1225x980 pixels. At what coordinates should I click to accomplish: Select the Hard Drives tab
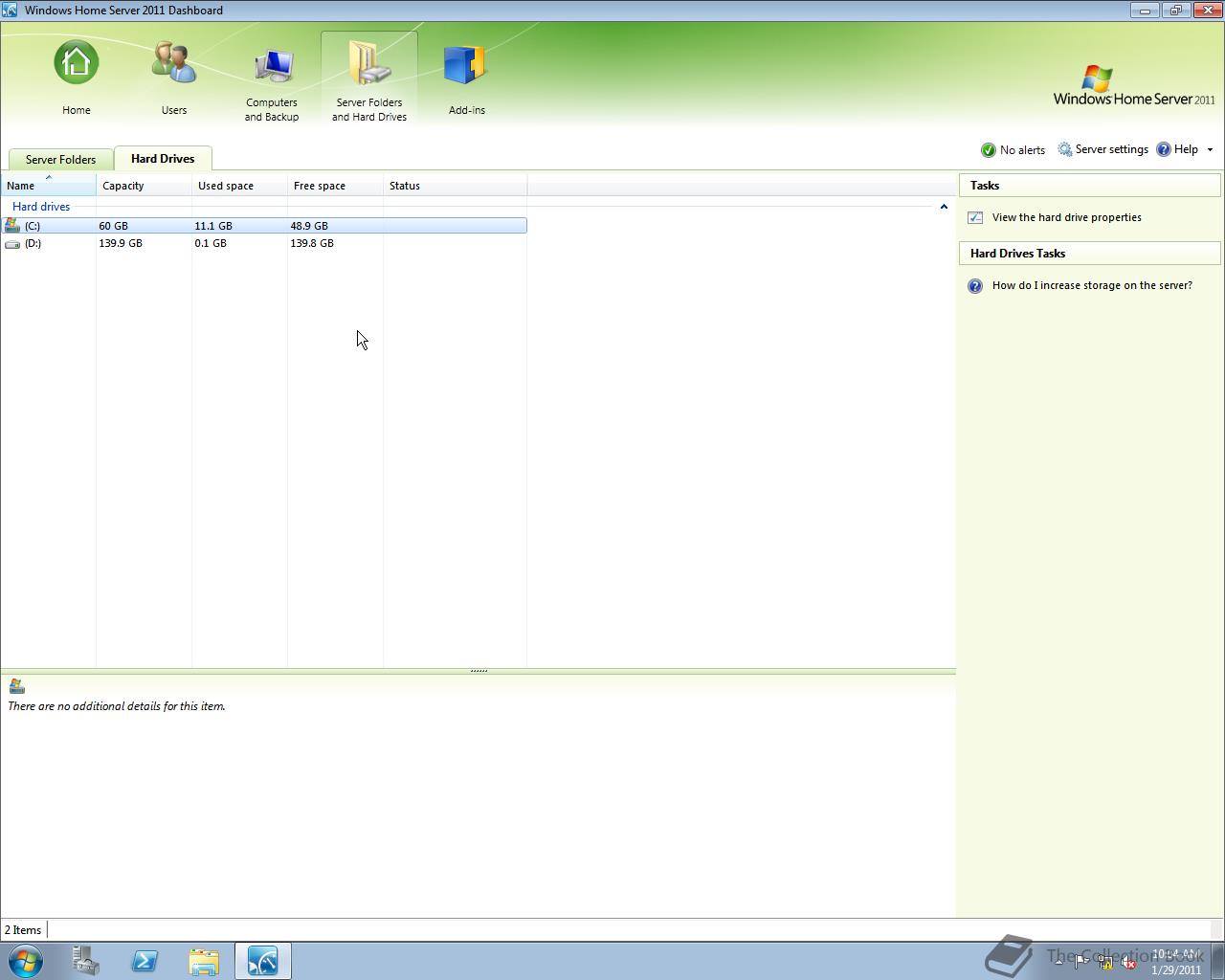click(x=163, y=159)
